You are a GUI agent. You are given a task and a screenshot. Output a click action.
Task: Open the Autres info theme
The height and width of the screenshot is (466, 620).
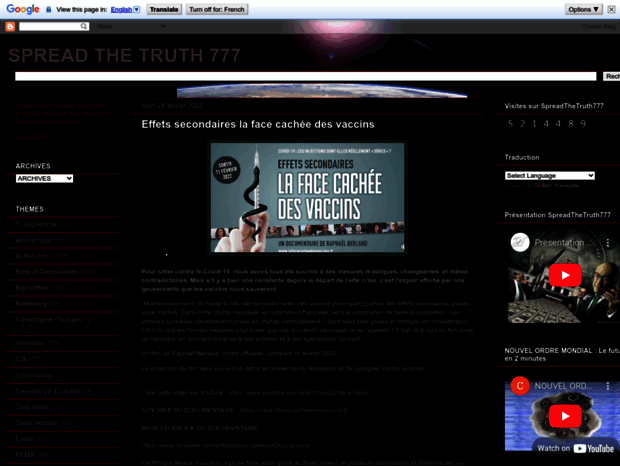point(32,256)
